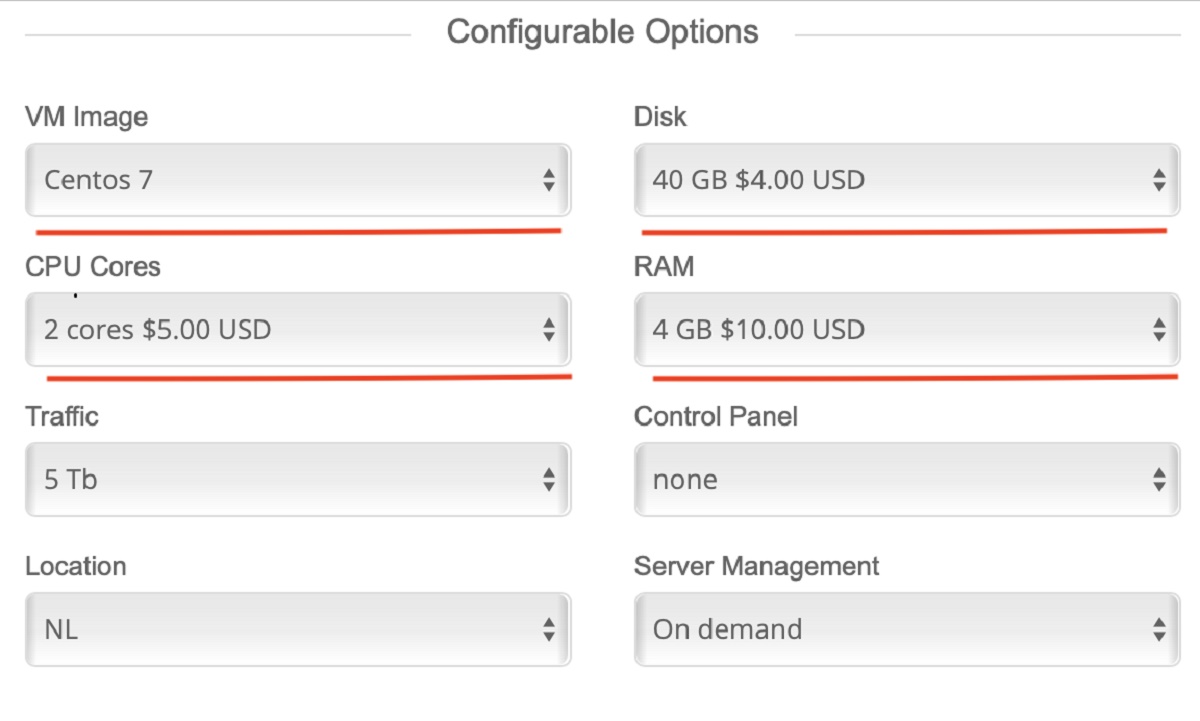Open the RAM dropdown showing 4 GB
The image size is (1200, 721).
[x=906, y=329]
